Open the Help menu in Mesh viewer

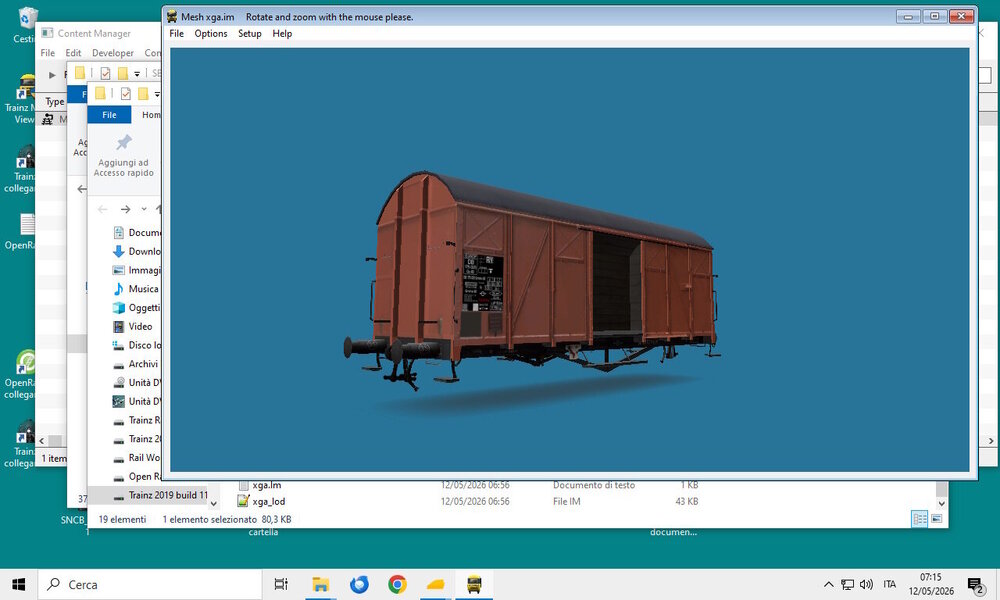coord(282,34)
